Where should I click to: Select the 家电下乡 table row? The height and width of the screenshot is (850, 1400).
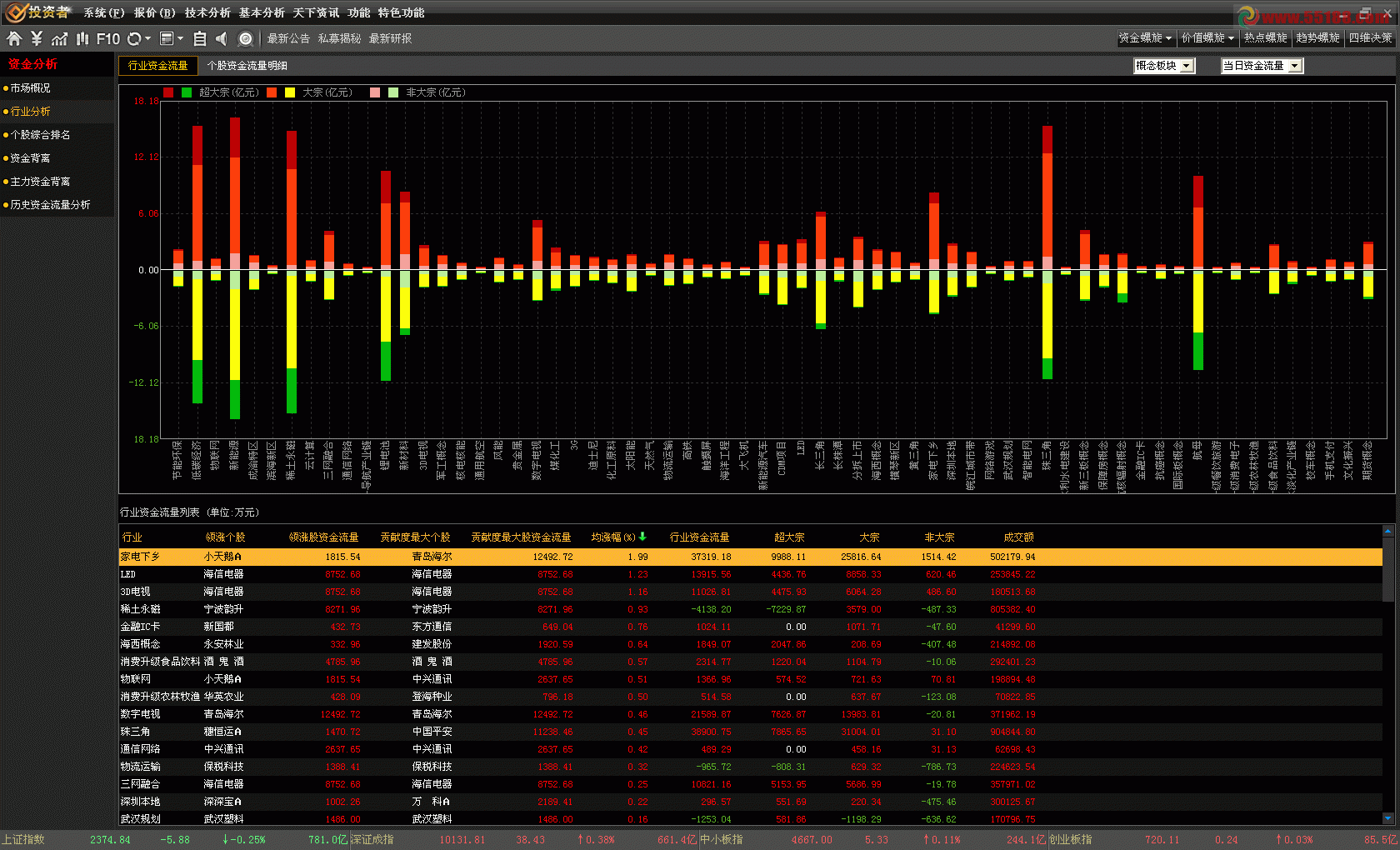point(750,557)
